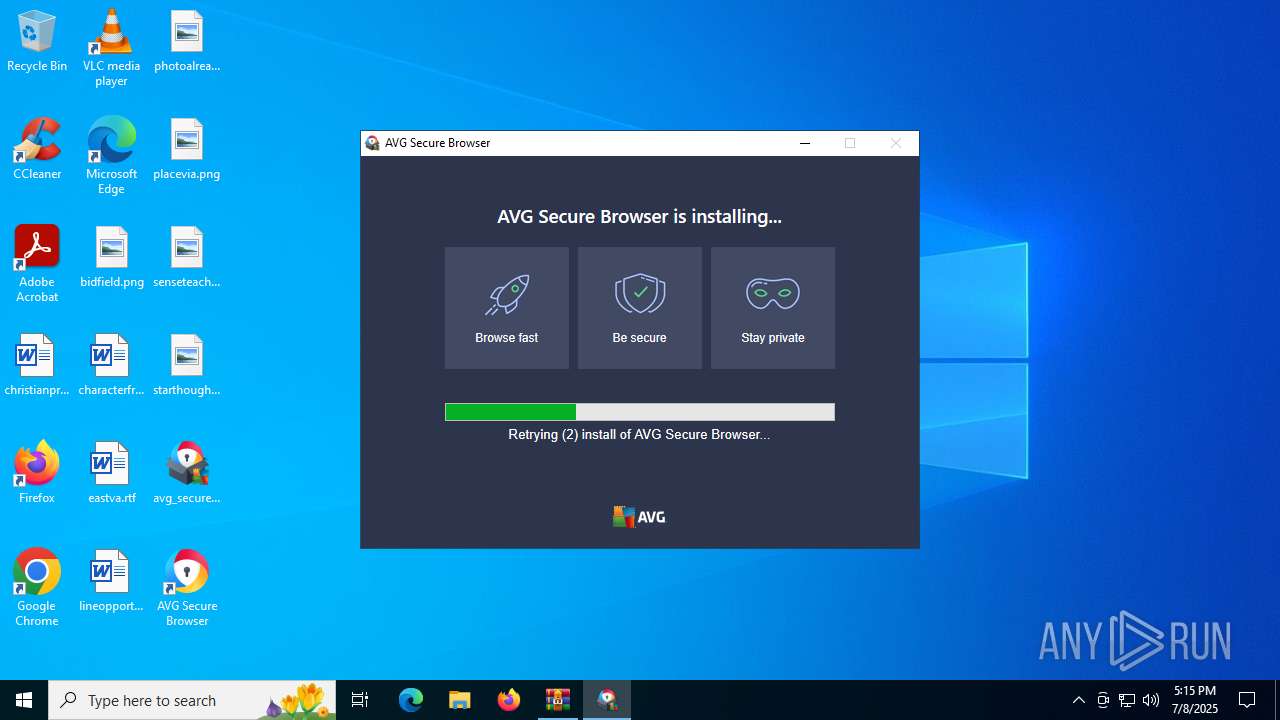The height and width of the screenshot is (720, 1280).
Task: Click the taskbar search box
Action: [x=192, y=700]
